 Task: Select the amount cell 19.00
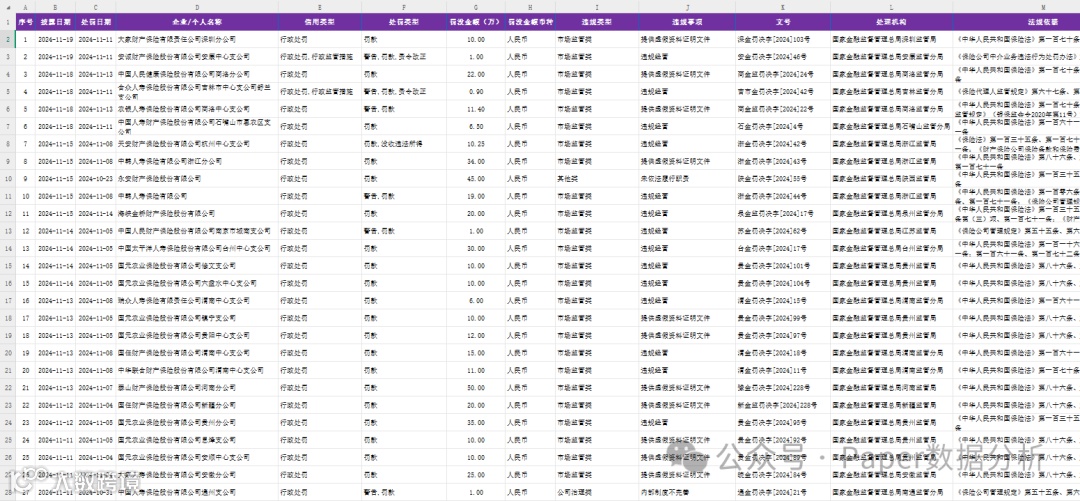(x=476, y=196)
